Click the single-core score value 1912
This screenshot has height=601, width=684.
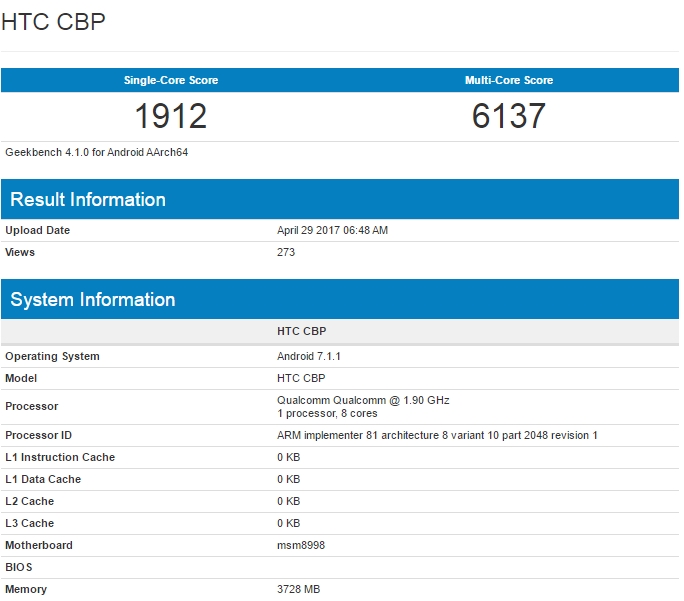[x=170, y=116]
